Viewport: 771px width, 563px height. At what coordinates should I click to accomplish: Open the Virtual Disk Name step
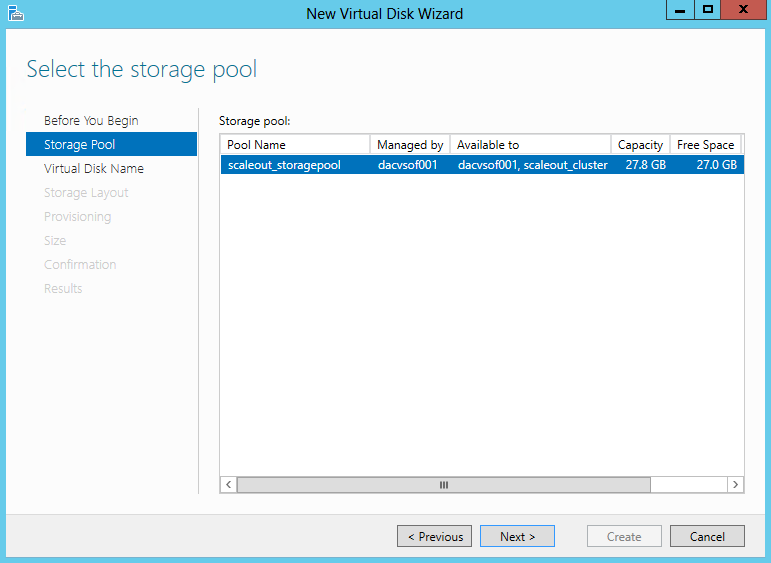pyautogui.click(x=93, y=168)
